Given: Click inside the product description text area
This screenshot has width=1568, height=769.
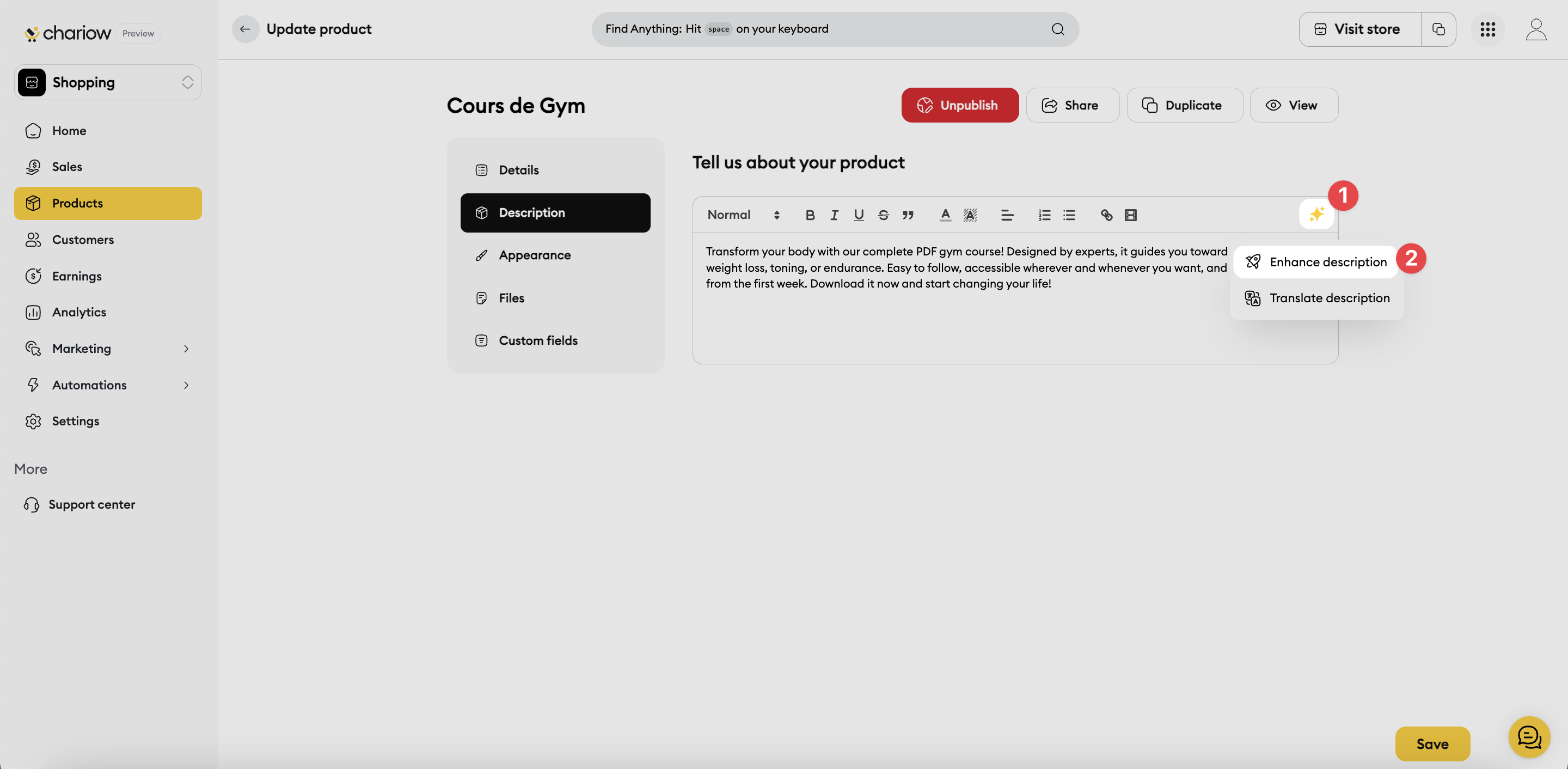Looking at the screenshot, I should pyautogui.click(x=1015, y=298).
